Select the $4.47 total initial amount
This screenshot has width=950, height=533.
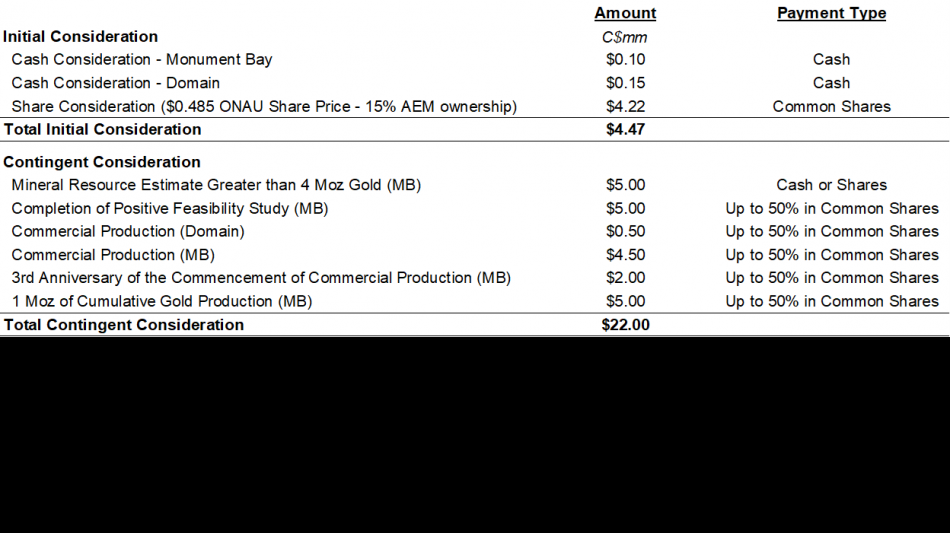click(625, 129)
